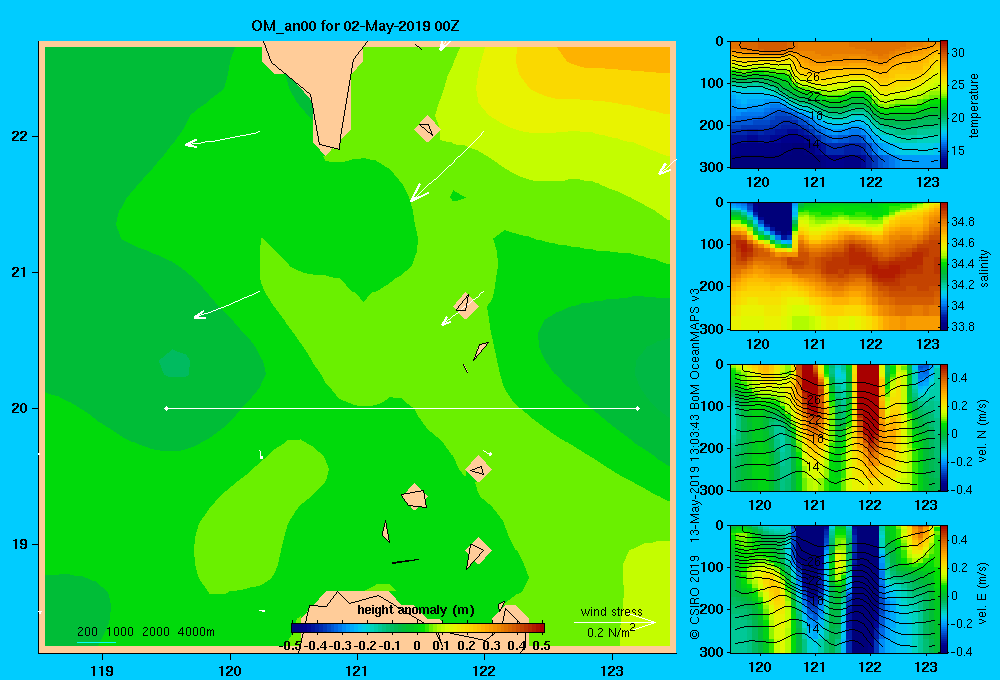1000x680 pixels.
Task: Open the temperature section panel
Action: [x=834, y=105]
